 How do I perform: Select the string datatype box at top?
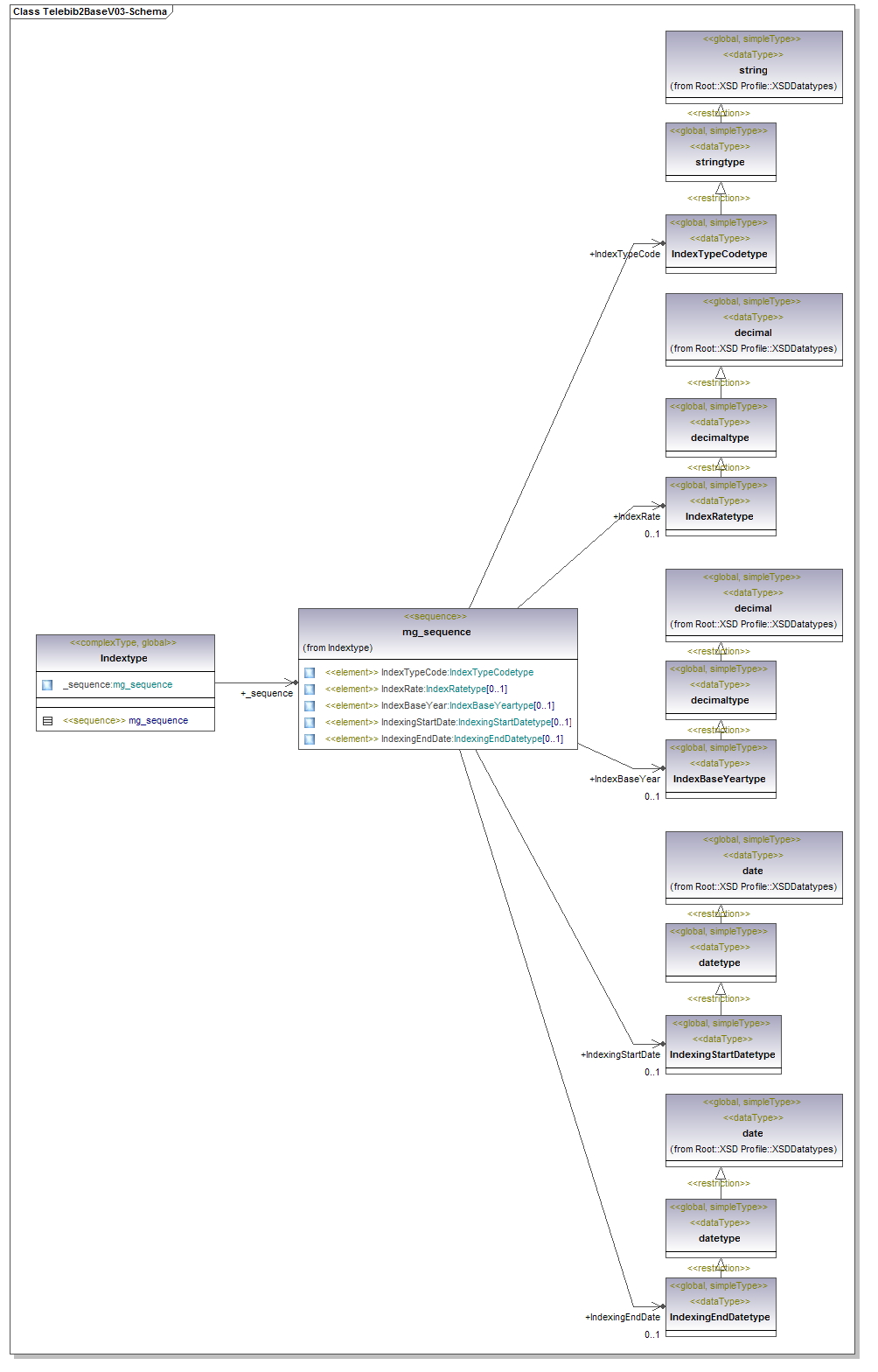[753, 70]
